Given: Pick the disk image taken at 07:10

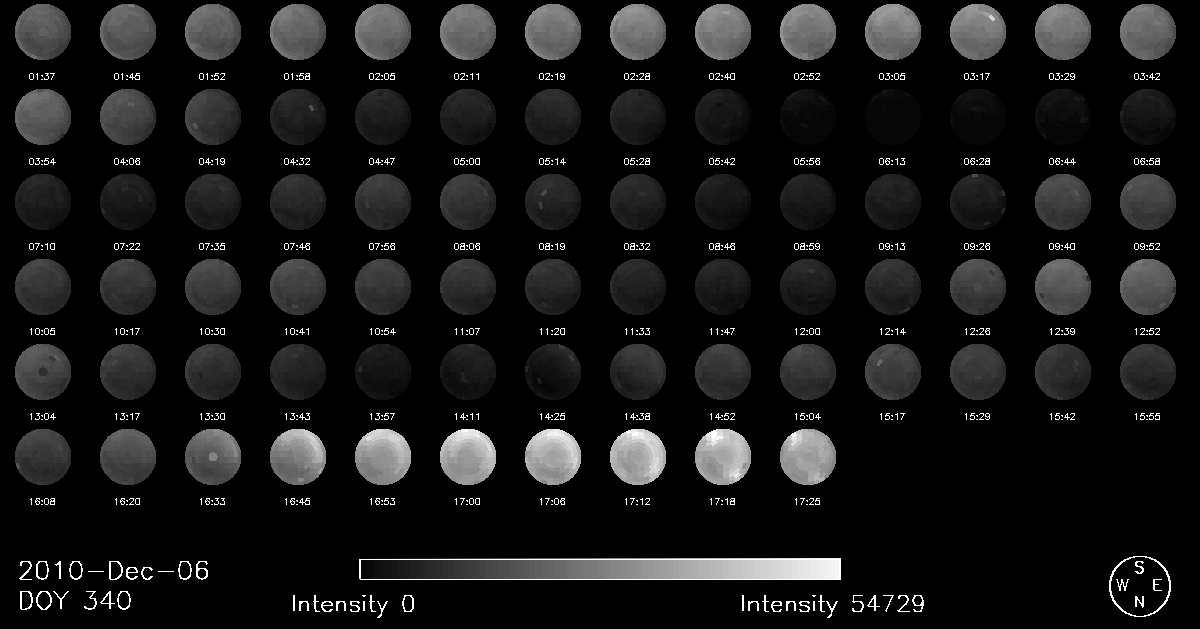Looking at the screenshot, I should click(43, 201).
